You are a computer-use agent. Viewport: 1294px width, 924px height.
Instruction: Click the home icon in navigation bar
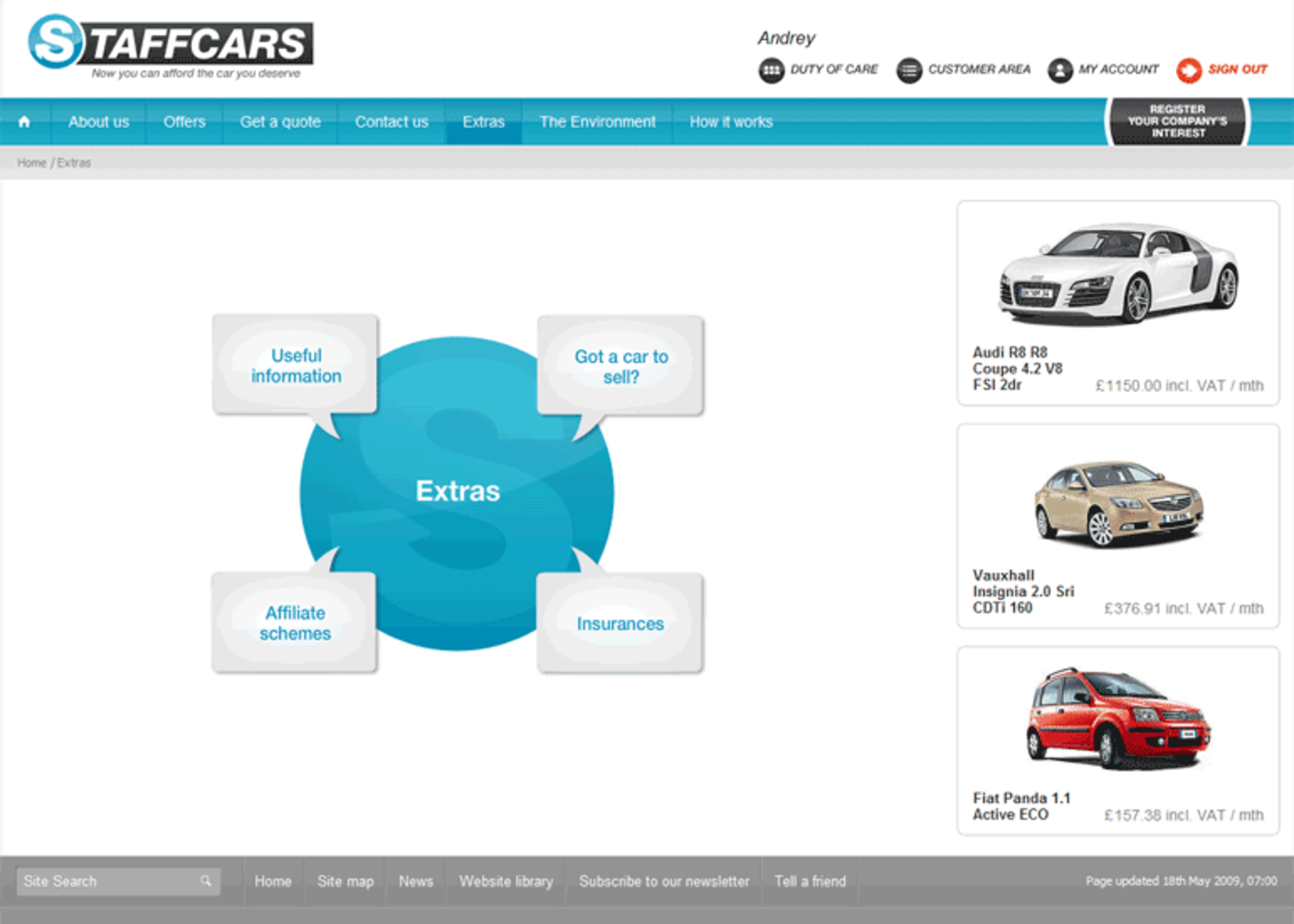(x=24, y=122)
